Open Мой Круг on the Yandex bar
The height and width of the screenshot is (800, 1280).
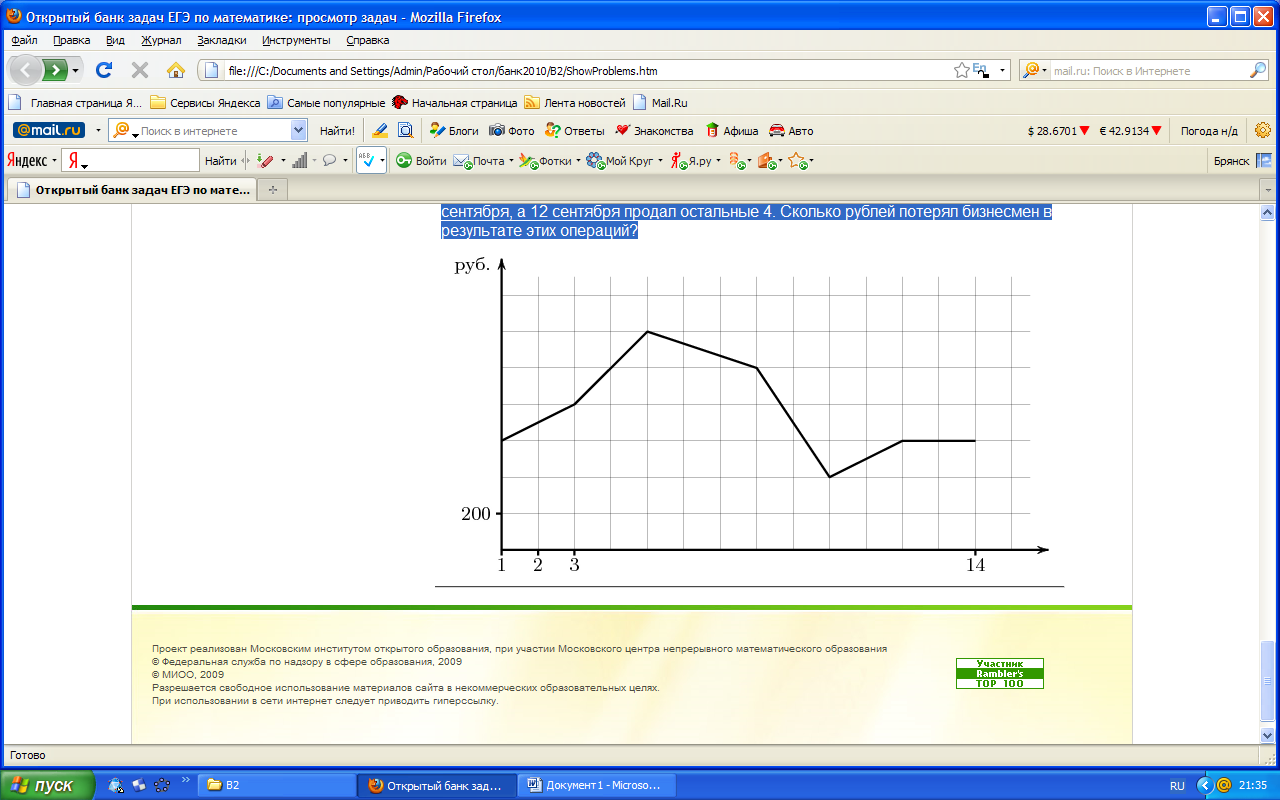pos(619,160)
